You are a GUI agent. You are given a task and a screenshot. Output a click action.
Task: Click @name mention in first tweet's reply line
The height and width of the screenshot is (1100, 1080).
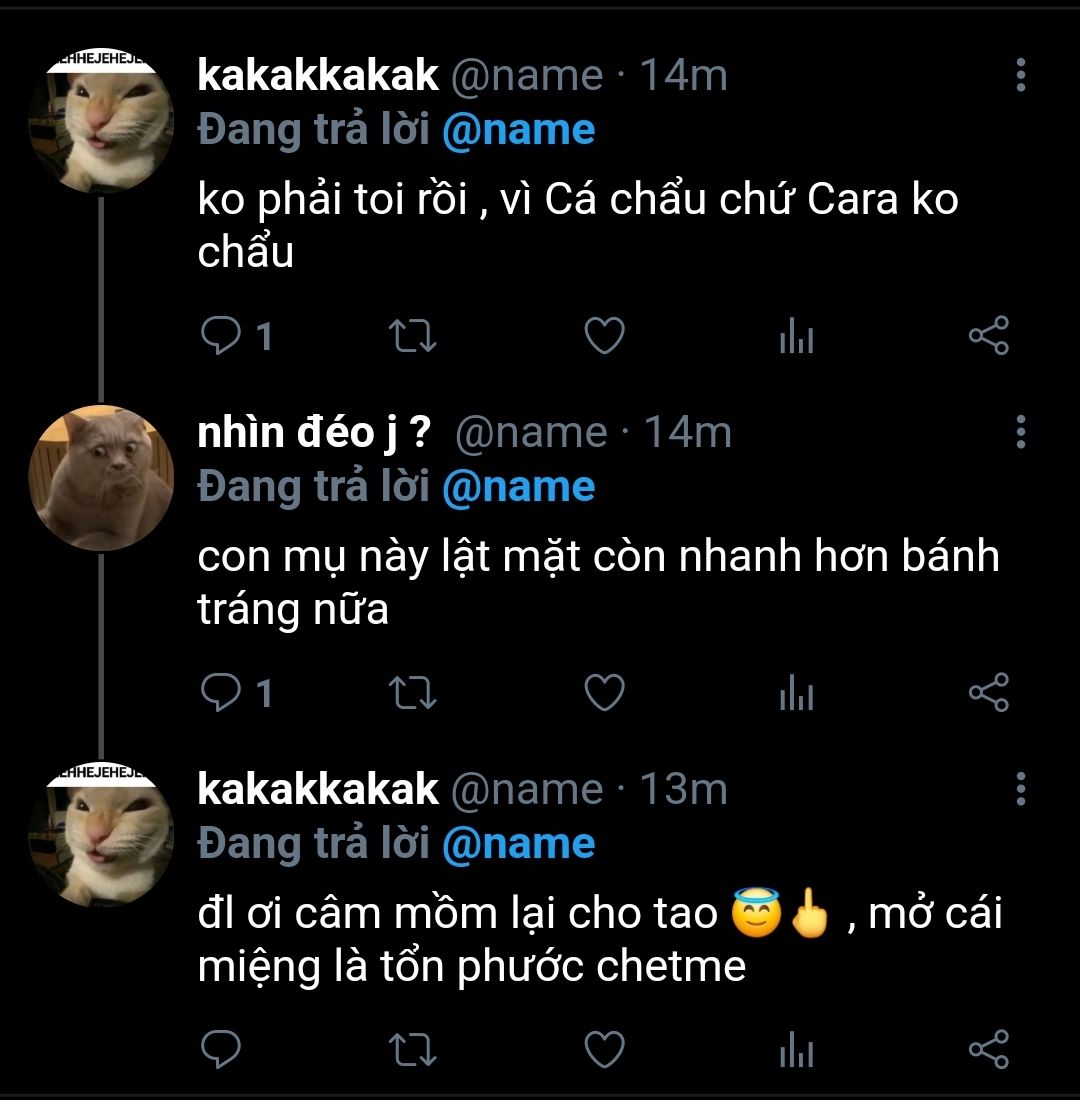(518, 131)
